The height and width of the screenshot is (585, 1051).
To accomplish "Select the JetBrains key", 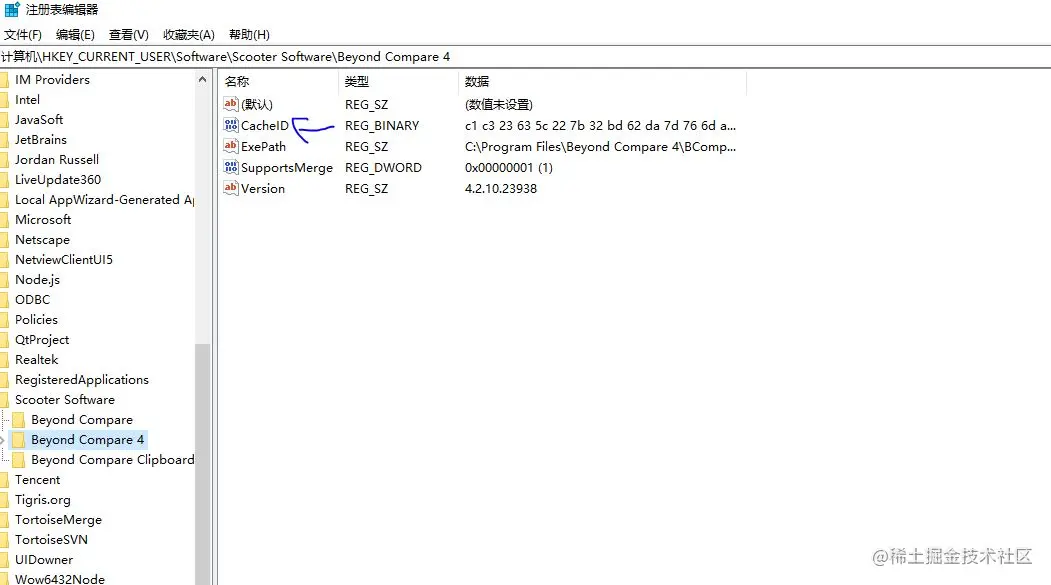I will 41,140.
